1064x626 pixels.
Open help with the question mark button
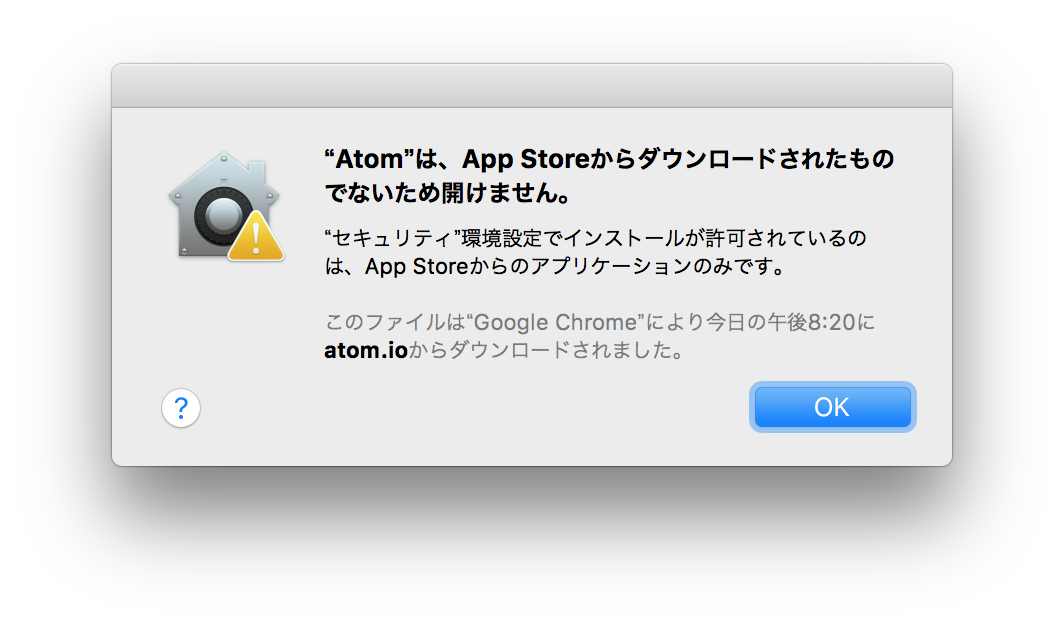click(180, 408)
